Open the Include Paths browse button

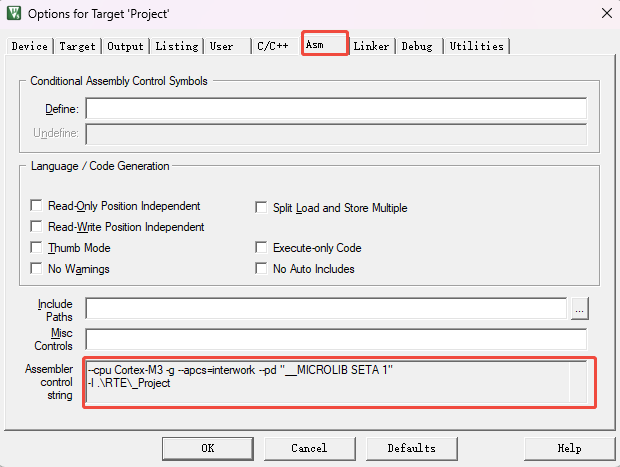(579, 310)
